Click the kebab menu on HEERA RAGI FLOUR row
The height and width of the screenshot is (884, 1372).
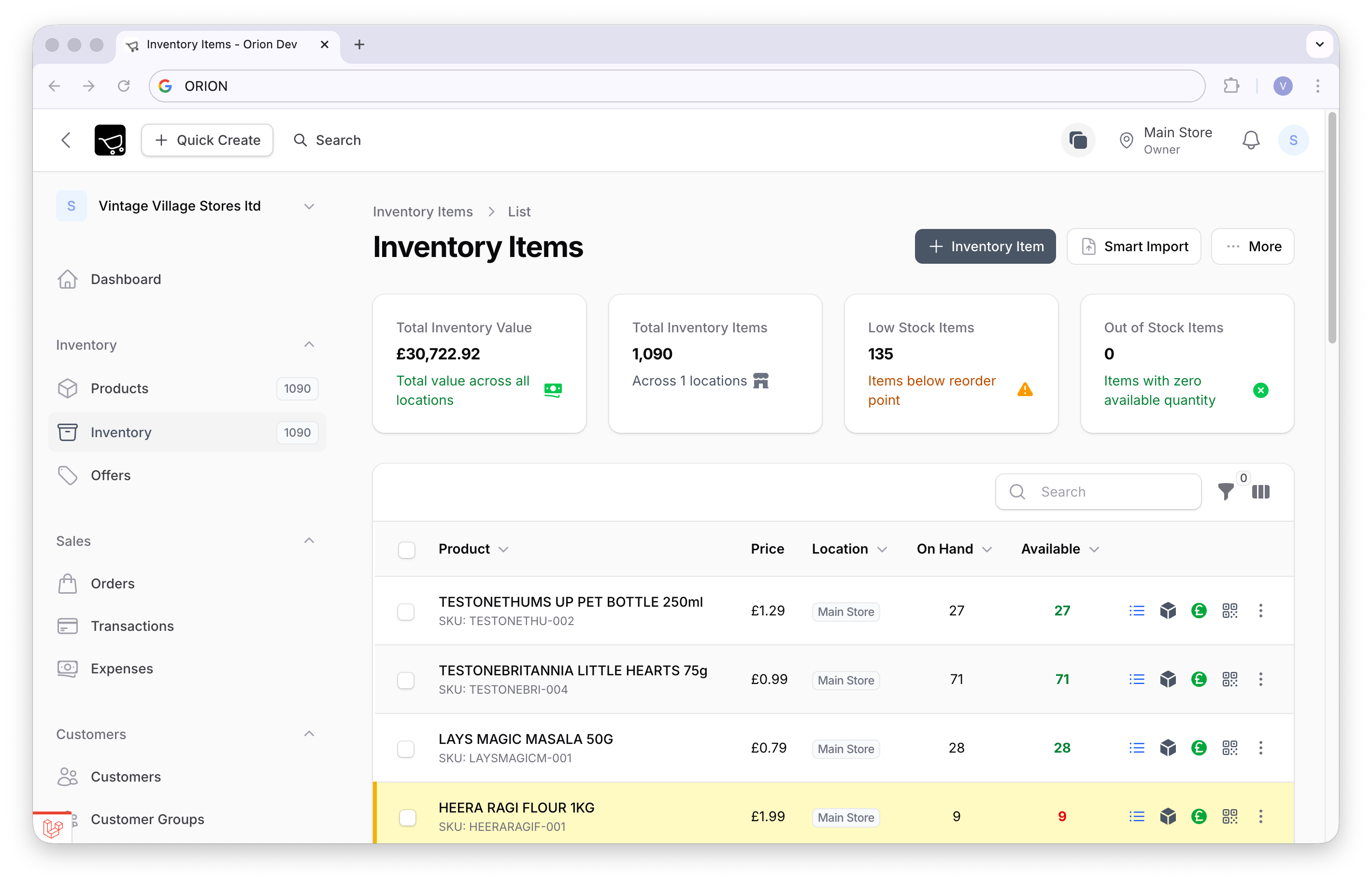click(x=1260, y=816)
